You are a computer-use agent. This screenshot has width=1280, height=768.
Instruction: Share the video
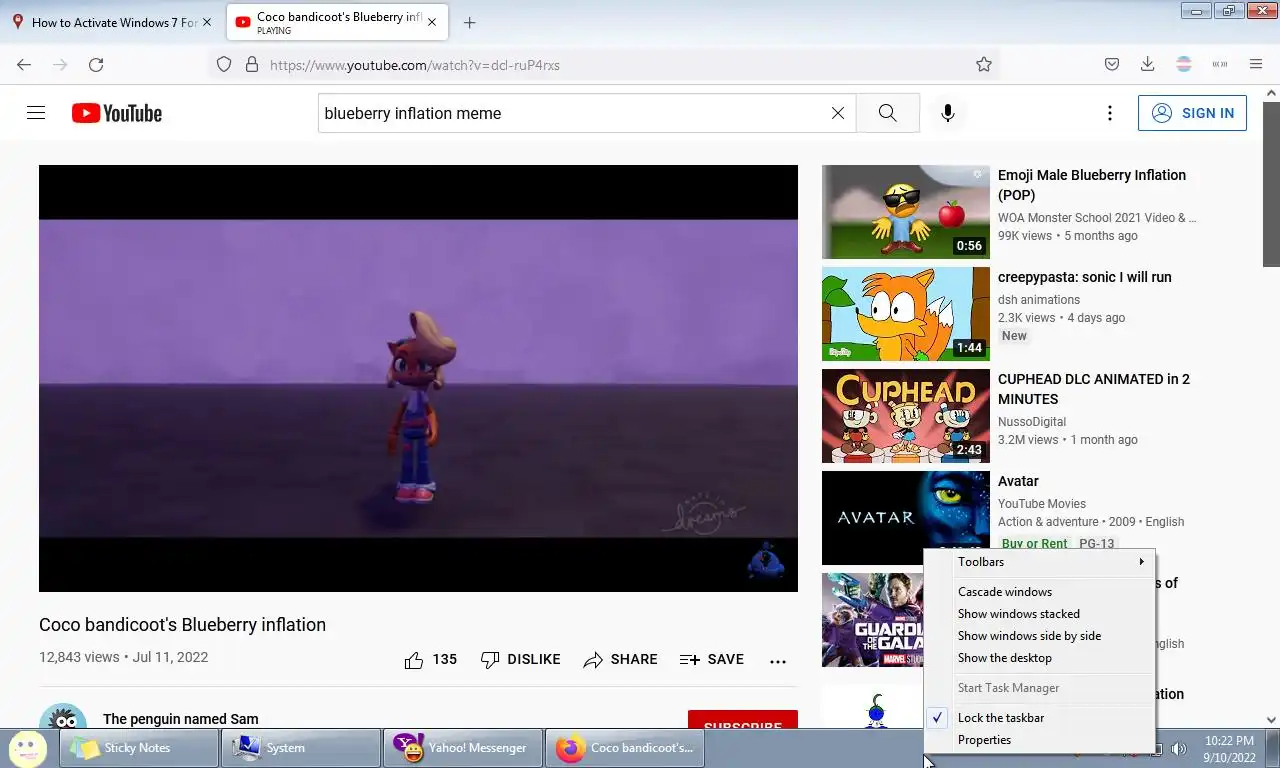[620, 659]
